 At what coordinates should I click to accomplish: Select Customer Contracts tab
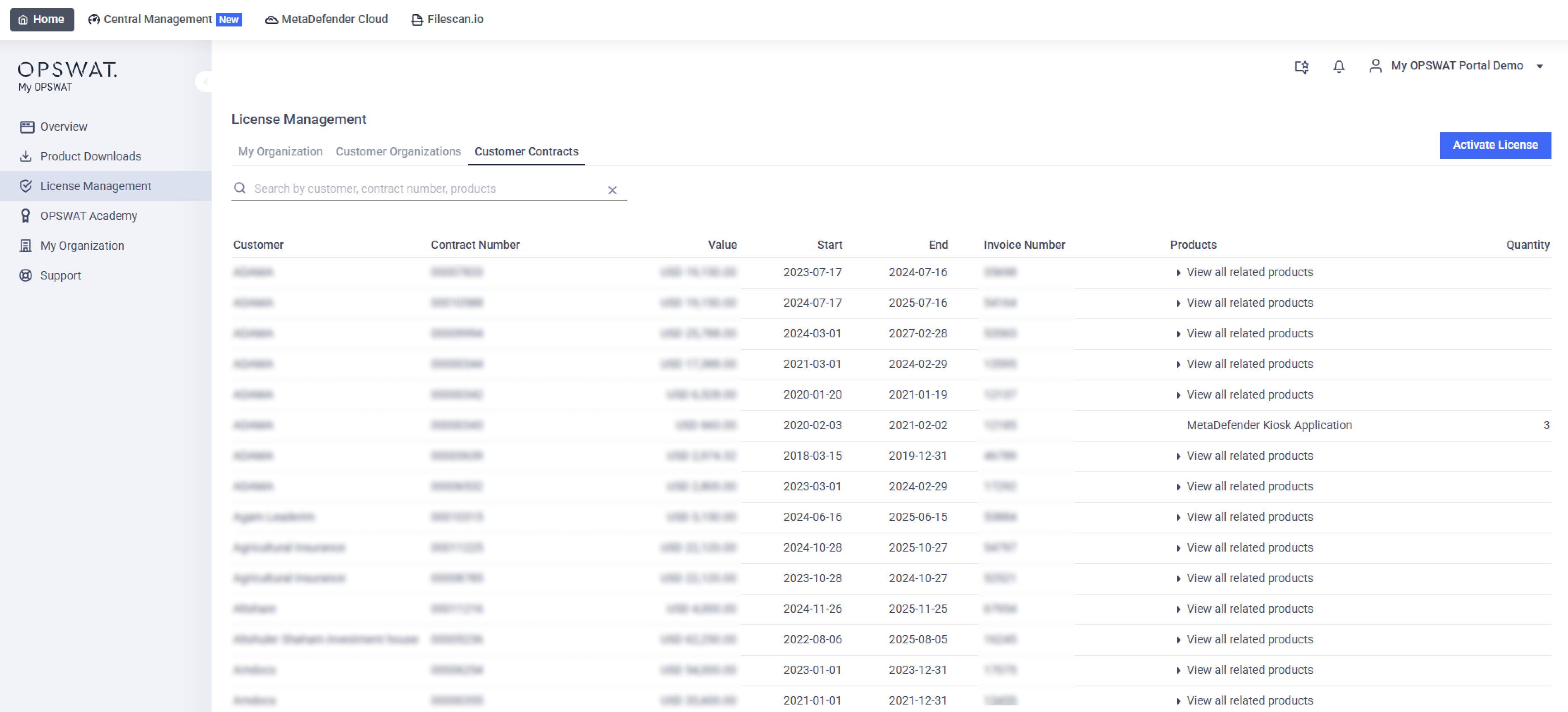(x=527, y=152)
